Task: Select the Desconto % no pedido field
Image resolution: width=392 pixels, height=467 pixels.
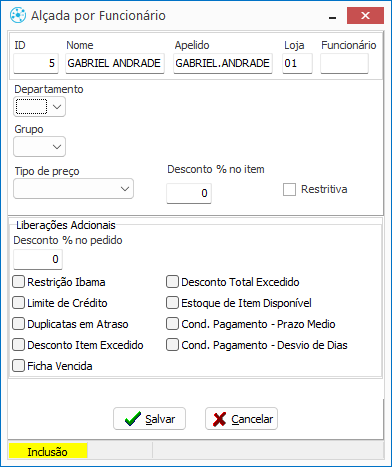Action: coord(38,259)
